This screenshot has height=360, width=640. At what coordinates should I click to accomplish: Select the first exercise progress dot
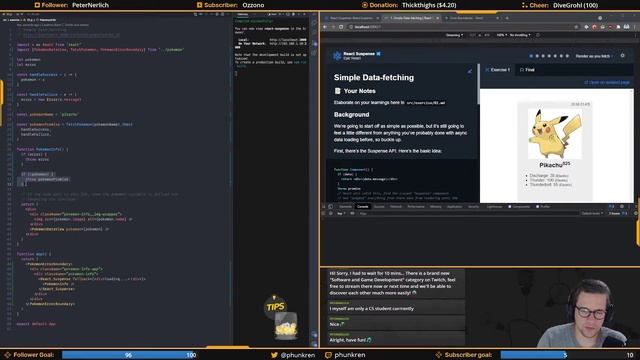(x=531, y=56)
